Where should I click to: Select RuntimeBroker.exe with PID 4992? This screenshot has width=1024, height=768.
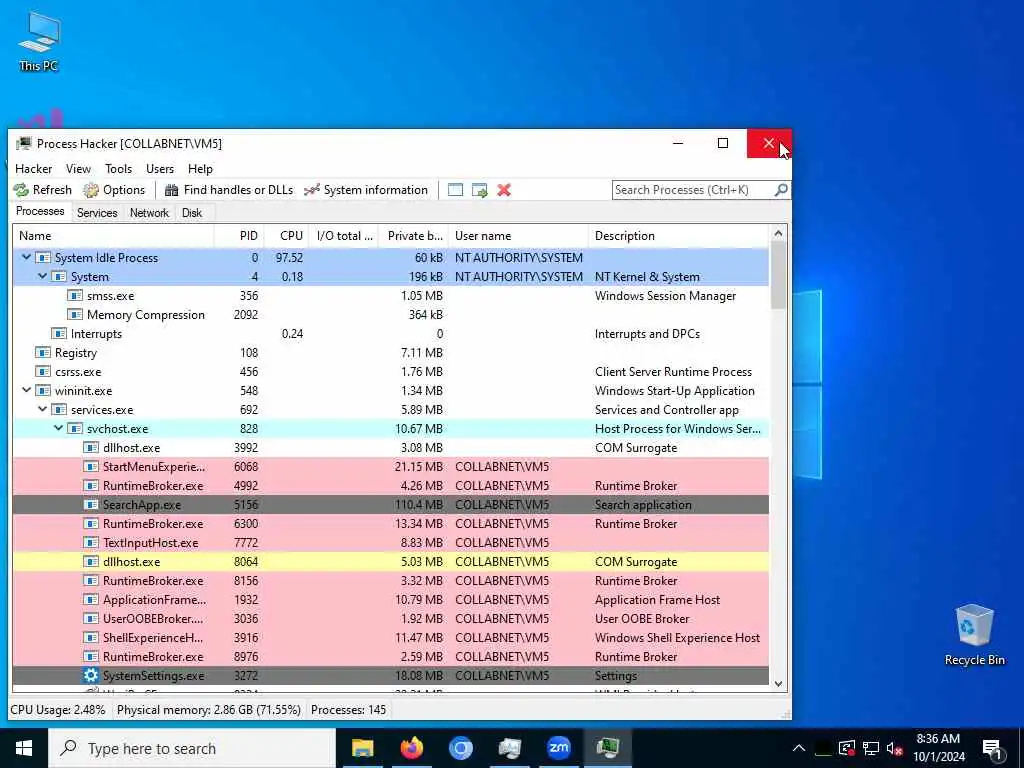coord(391,486)
